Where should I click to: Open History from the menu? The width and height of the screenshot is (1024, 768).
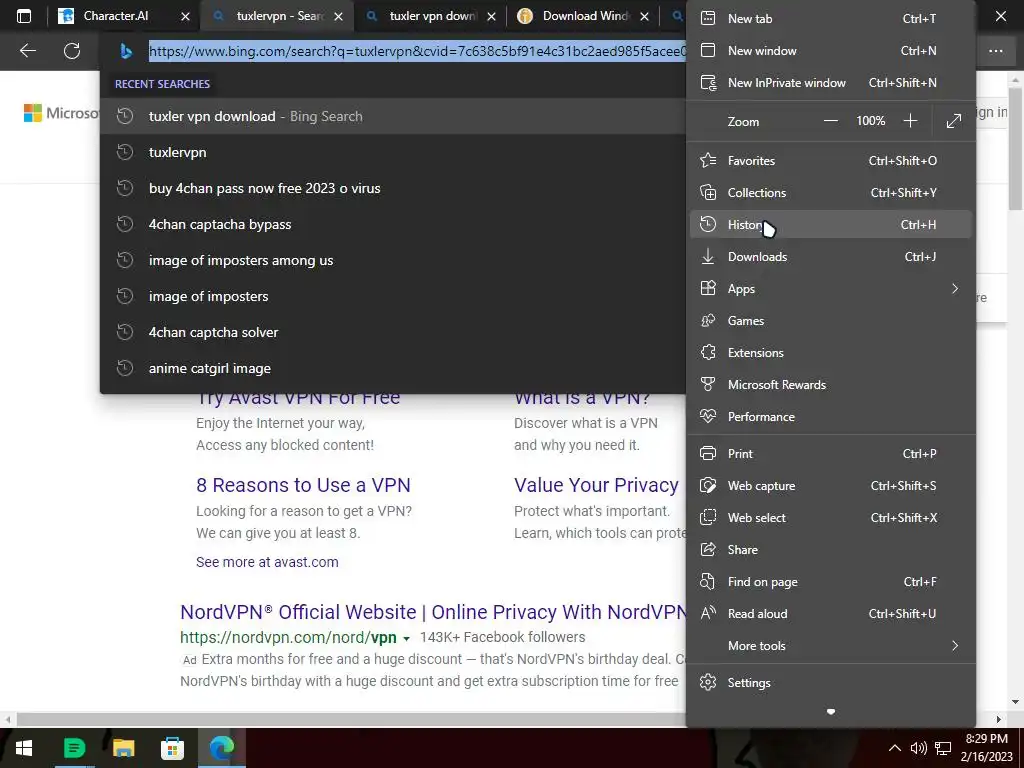pyautogui.click(x=831, y=225)
